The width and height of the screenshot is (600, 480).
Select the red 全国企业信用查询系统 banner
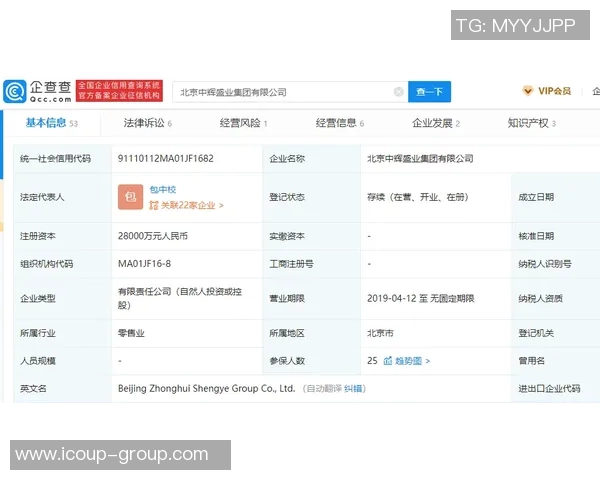[119, 91]
